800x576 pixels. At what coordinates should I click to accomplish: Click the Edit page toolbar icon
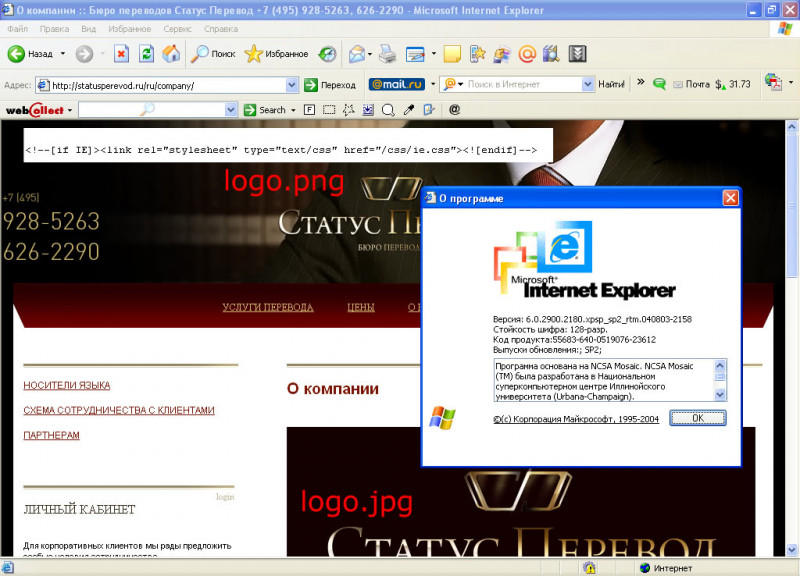pyautogui.click(x=415, y=54)
